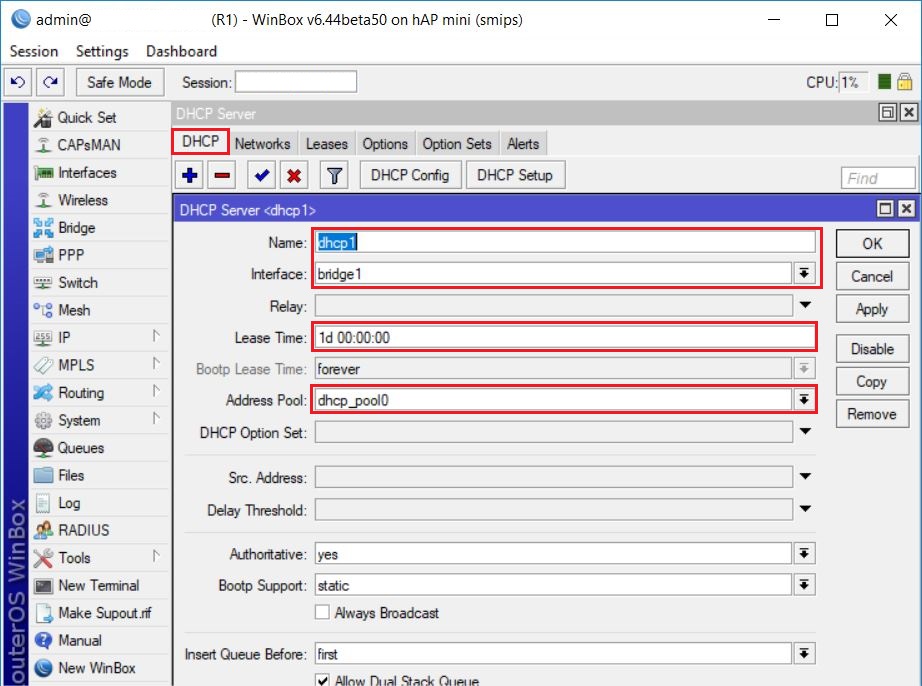This screenshot has height=686, width=922.
Task: Remove entry with red minus icon
Action: [222, 175]
